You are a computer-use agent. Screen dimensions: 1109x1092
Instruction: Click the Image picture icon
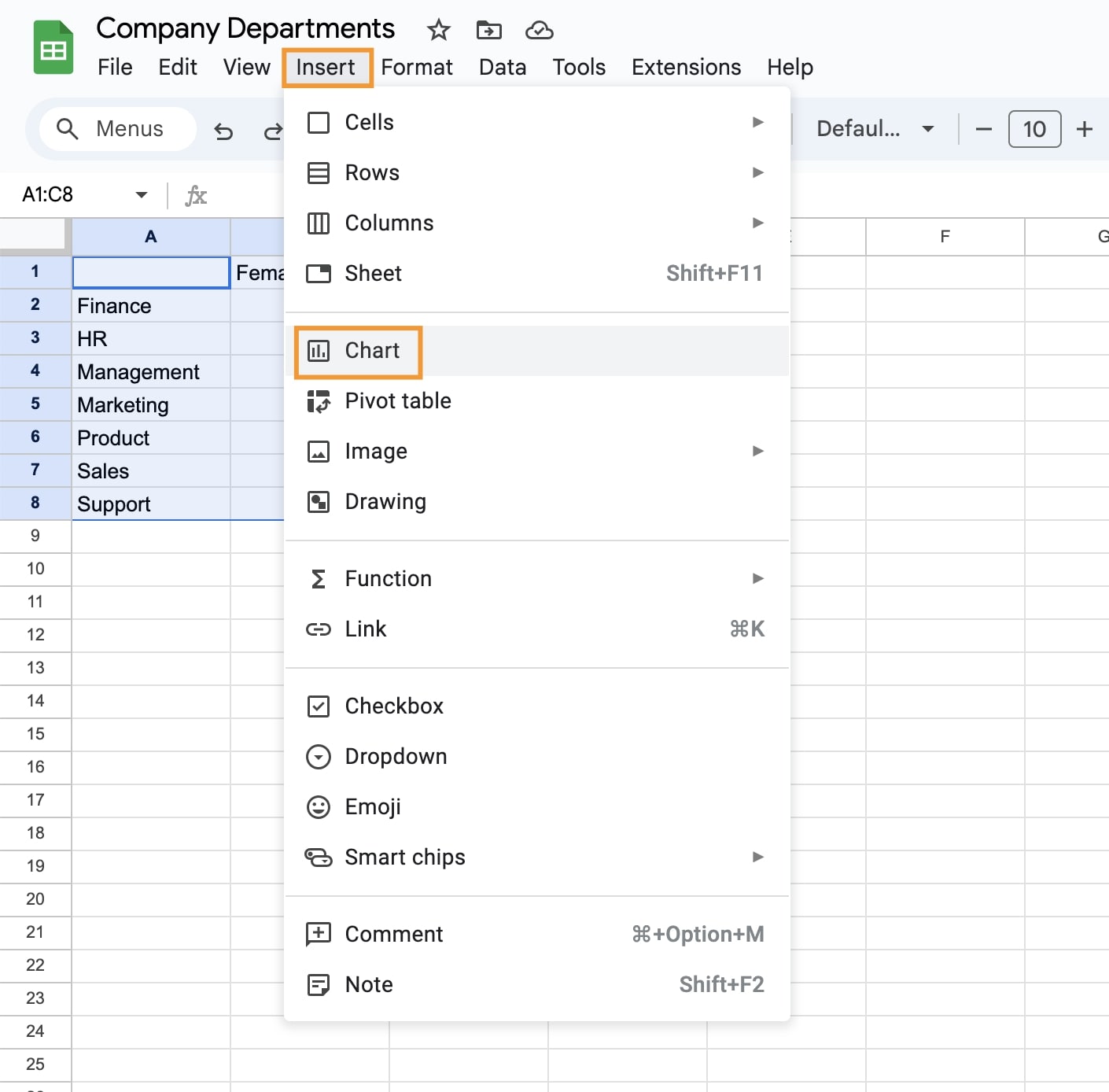pyautogui.click(x=319, y=452)
